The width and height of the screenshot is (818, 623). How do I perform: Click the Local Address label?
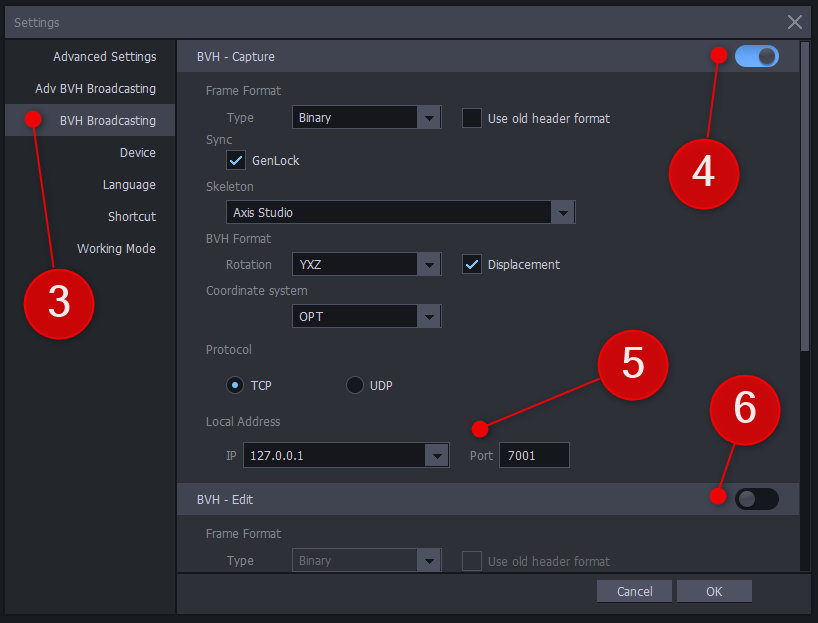pos(243,422)
